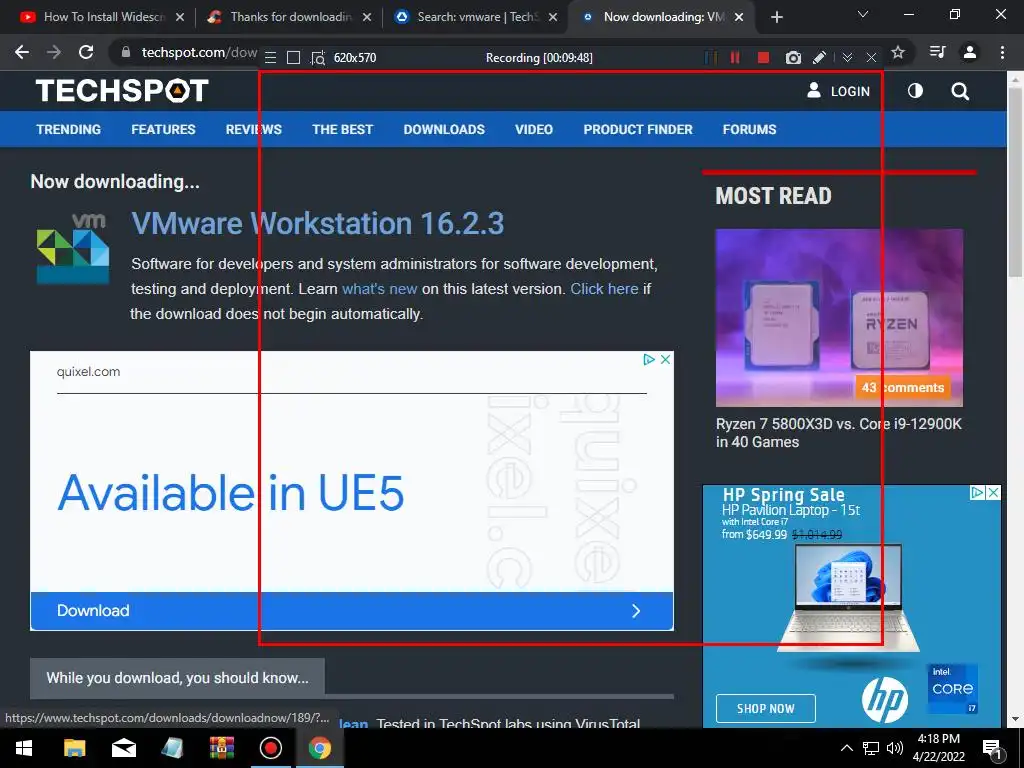Open the FORUMS menu

click(x=749, y=129)
